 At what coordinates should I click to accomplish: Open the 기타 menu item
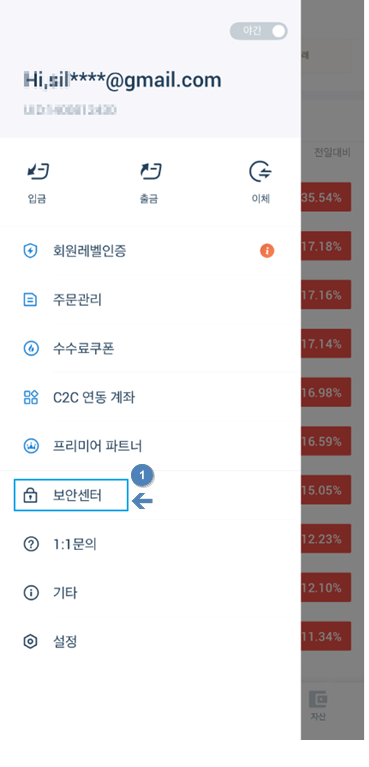(150, 593)
